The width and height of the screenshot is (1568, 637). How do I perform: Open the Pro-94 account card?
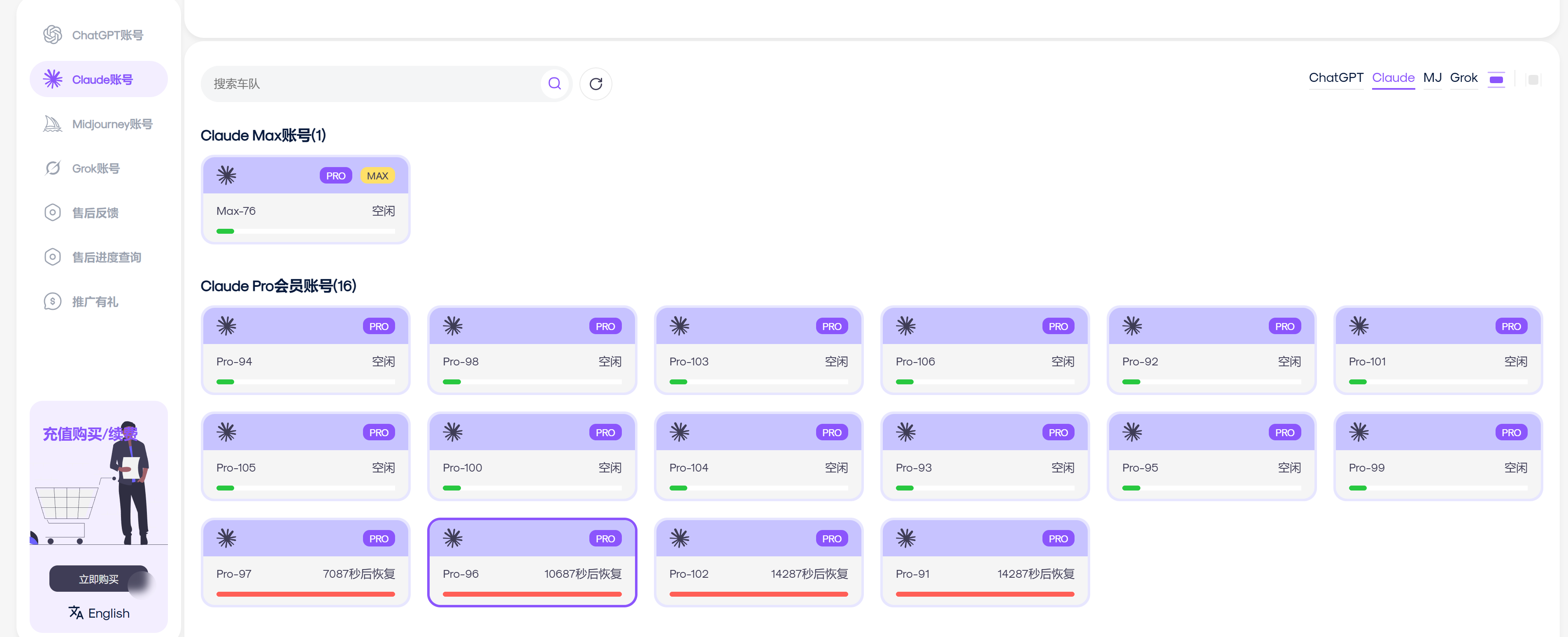305,351
